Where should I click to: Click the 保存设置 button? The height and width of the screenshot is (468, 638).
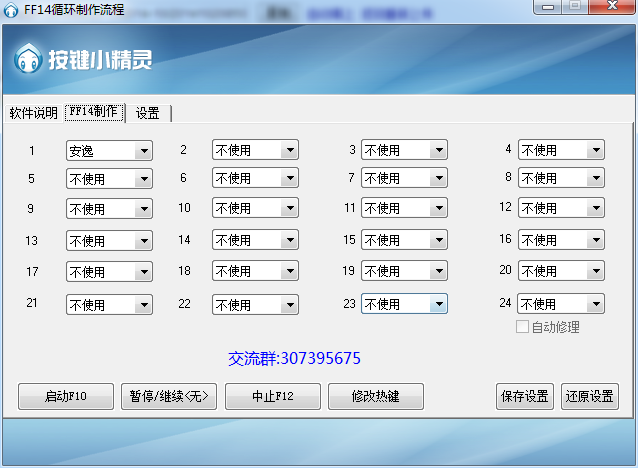524,396
